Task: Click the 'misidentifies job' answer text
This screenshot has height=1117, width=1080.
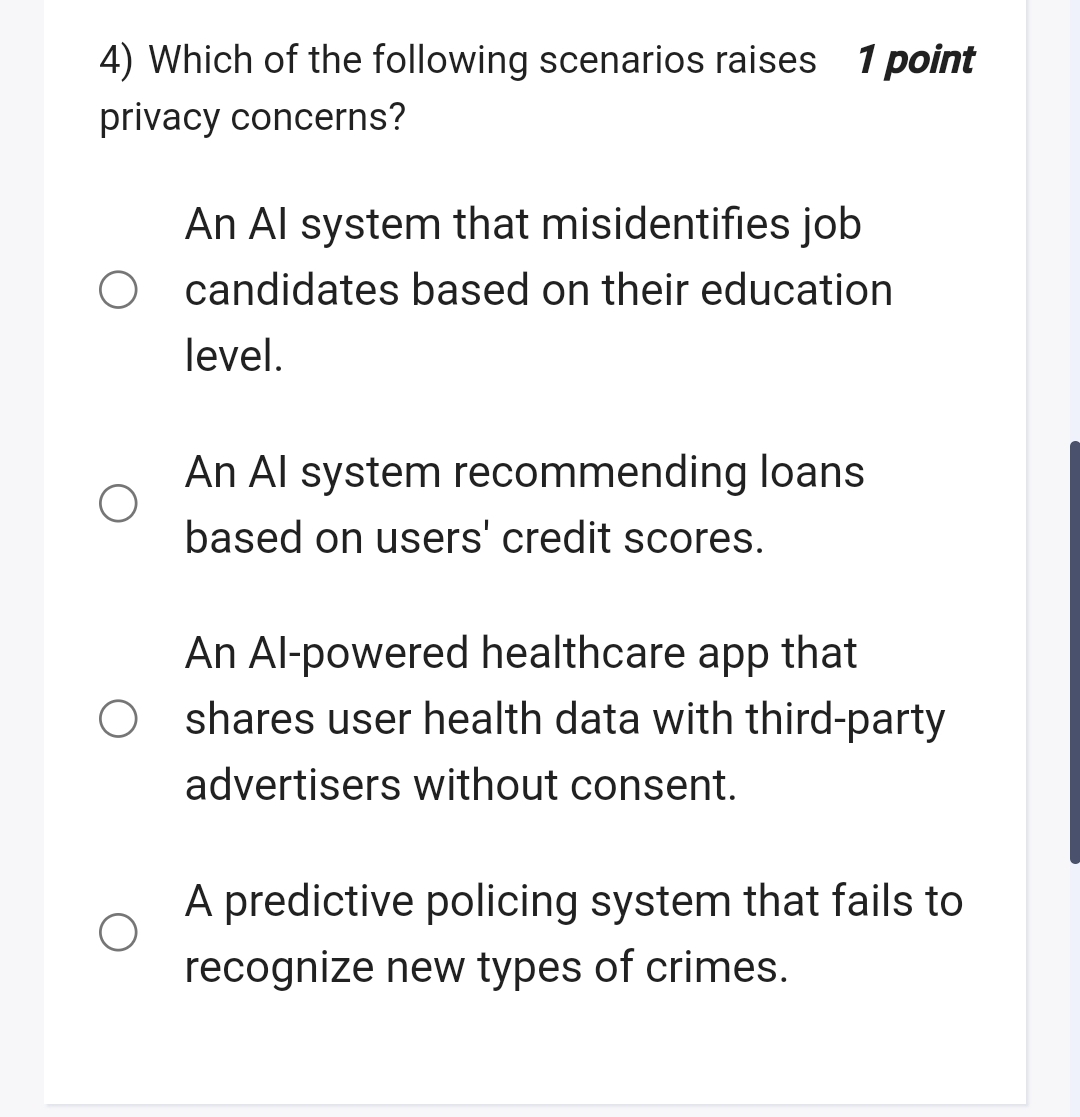Action: (x=522, y=224)
